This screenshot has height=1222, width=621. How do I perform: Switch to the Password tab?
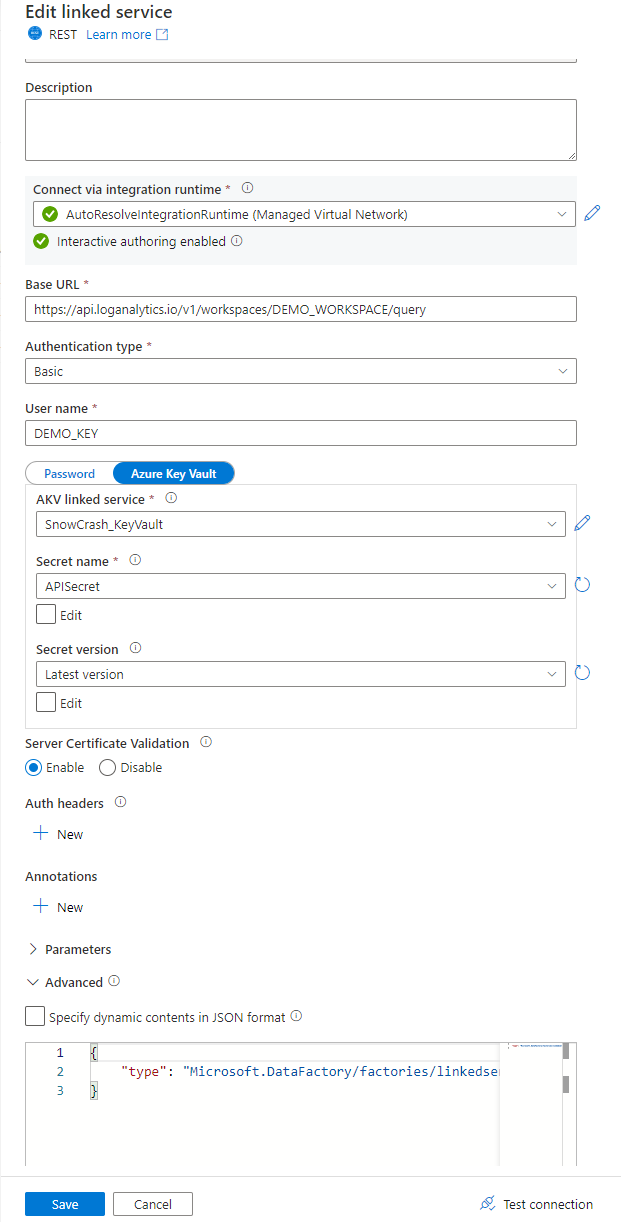click(69, 473)
